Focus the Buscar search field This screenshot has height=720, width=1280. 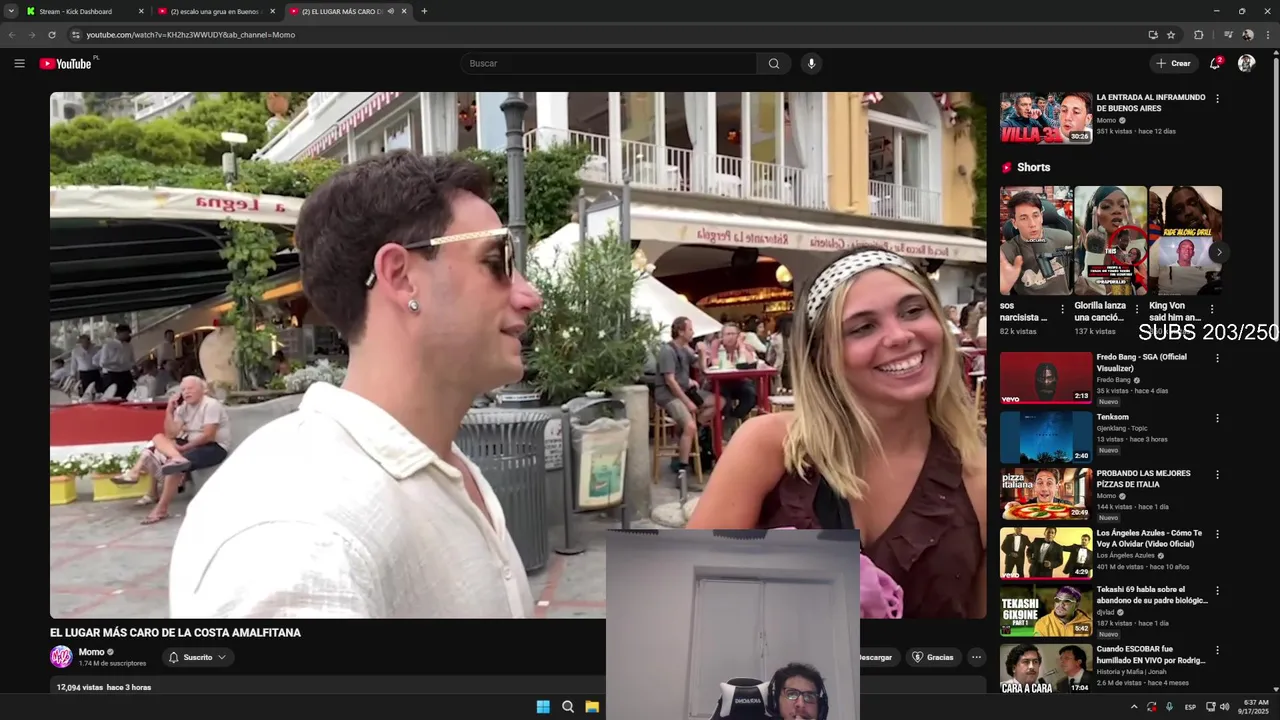609,63
